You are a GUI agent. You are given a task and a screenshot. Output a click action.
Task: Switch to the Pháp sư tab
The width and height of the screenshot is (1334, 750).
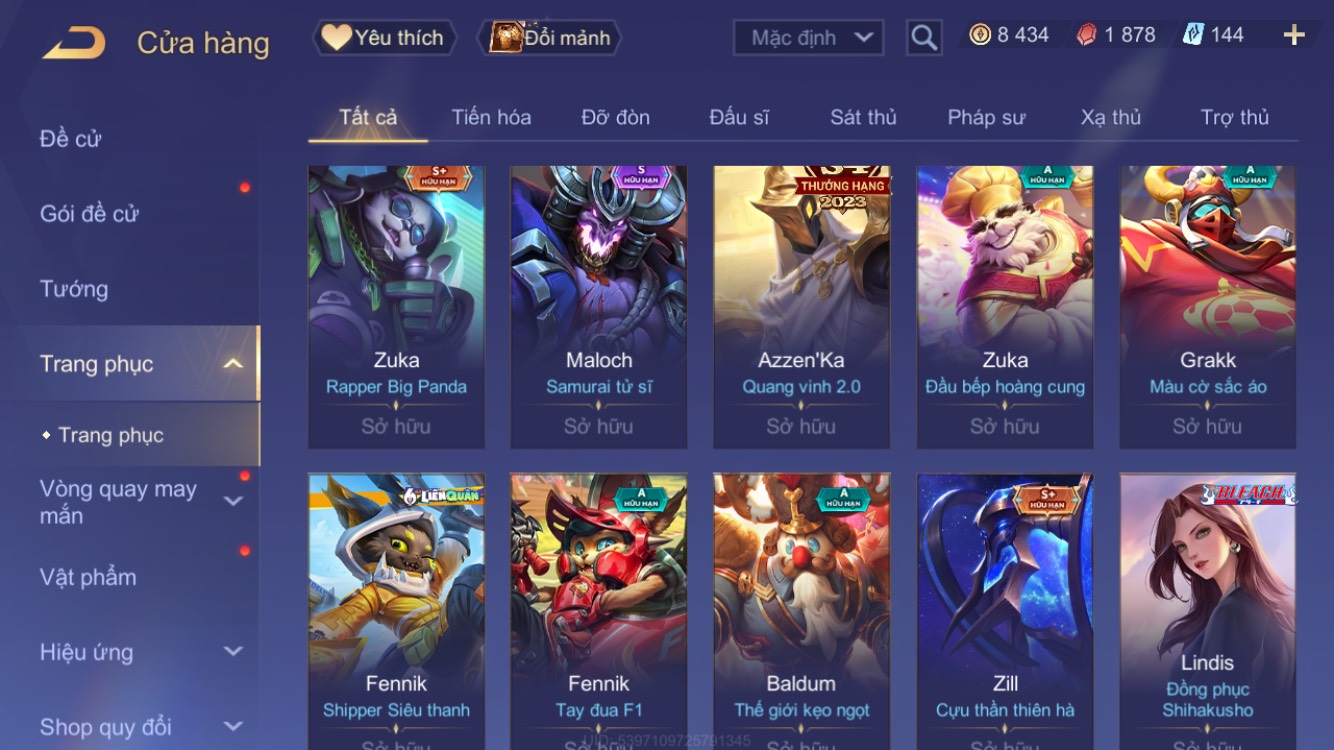click(x=986, y=117)
